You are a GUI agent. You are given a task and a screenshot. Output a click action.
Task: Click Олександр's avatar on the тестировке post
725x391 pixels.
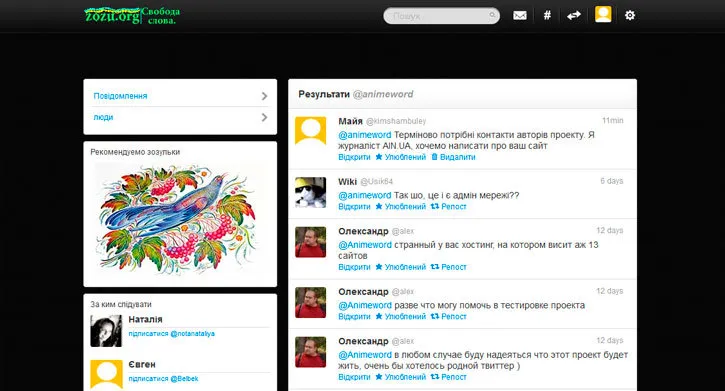point(311,302)
